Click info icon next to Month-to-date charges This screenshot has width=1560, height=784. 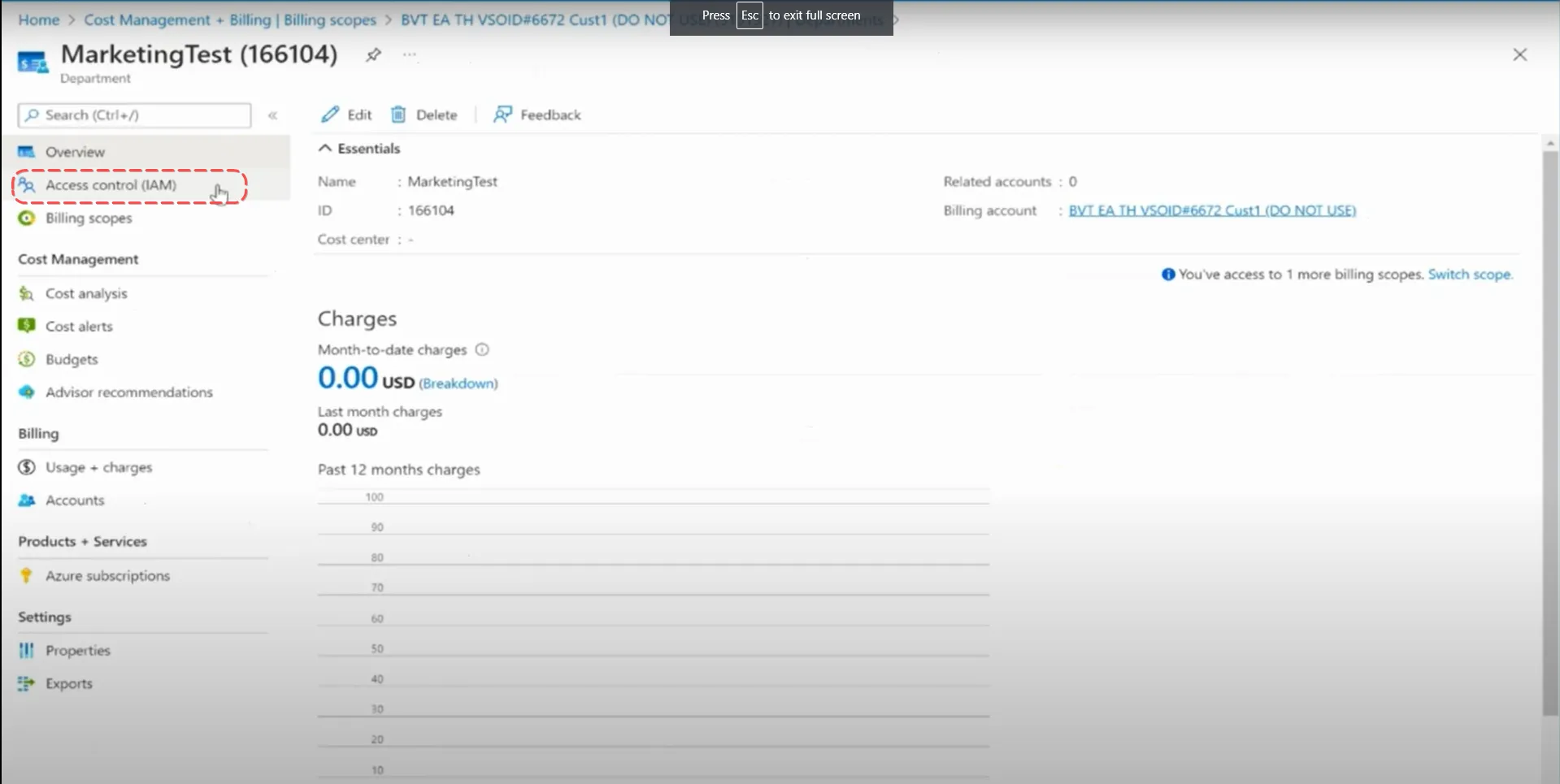coord(482,349)
